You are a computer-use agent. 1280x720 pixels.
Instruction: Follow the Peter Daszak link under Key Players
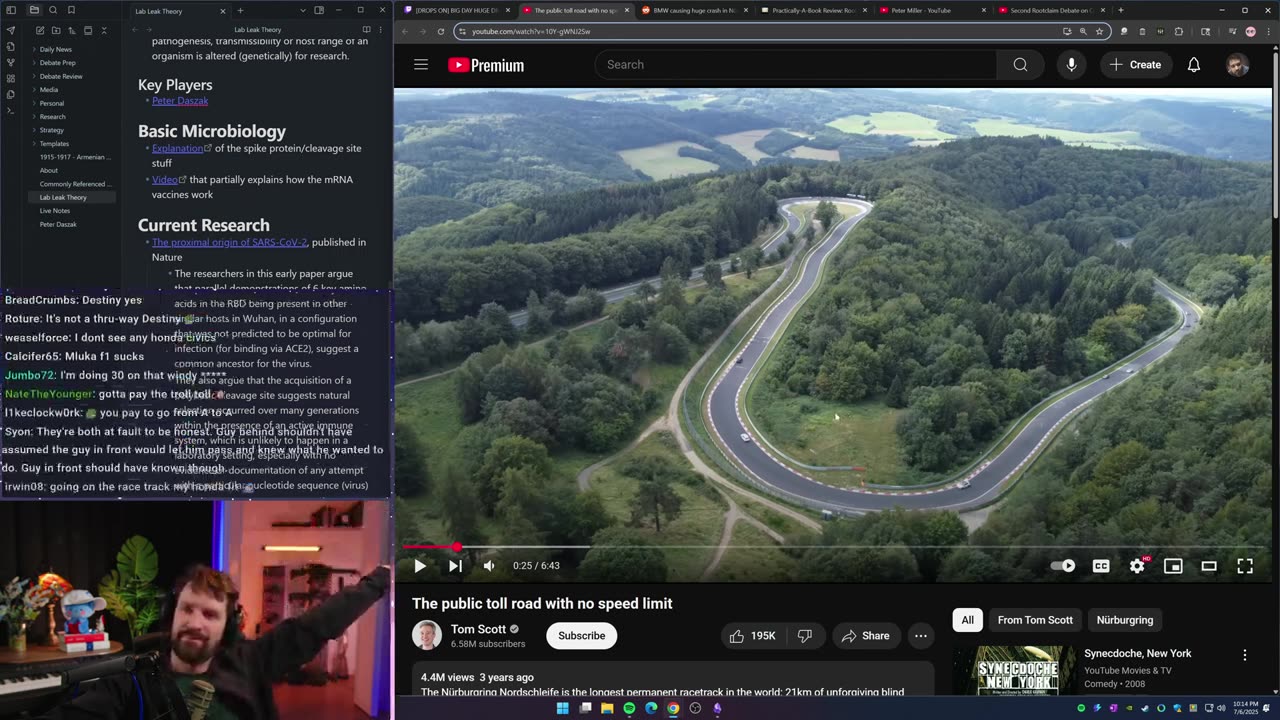(180, 101)
